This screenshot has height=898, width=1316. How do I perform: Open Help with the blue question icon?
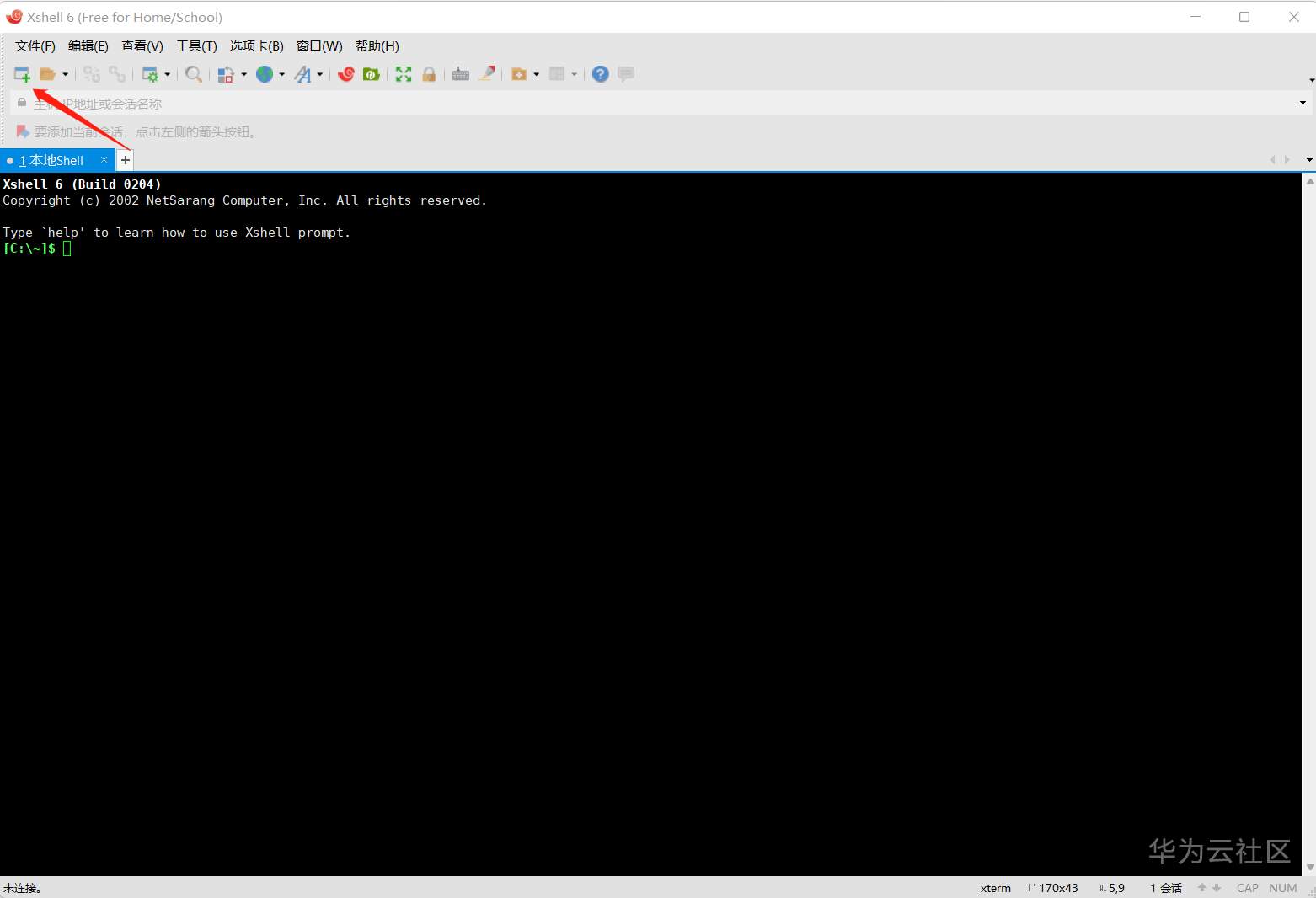click(x=600, y=74)
